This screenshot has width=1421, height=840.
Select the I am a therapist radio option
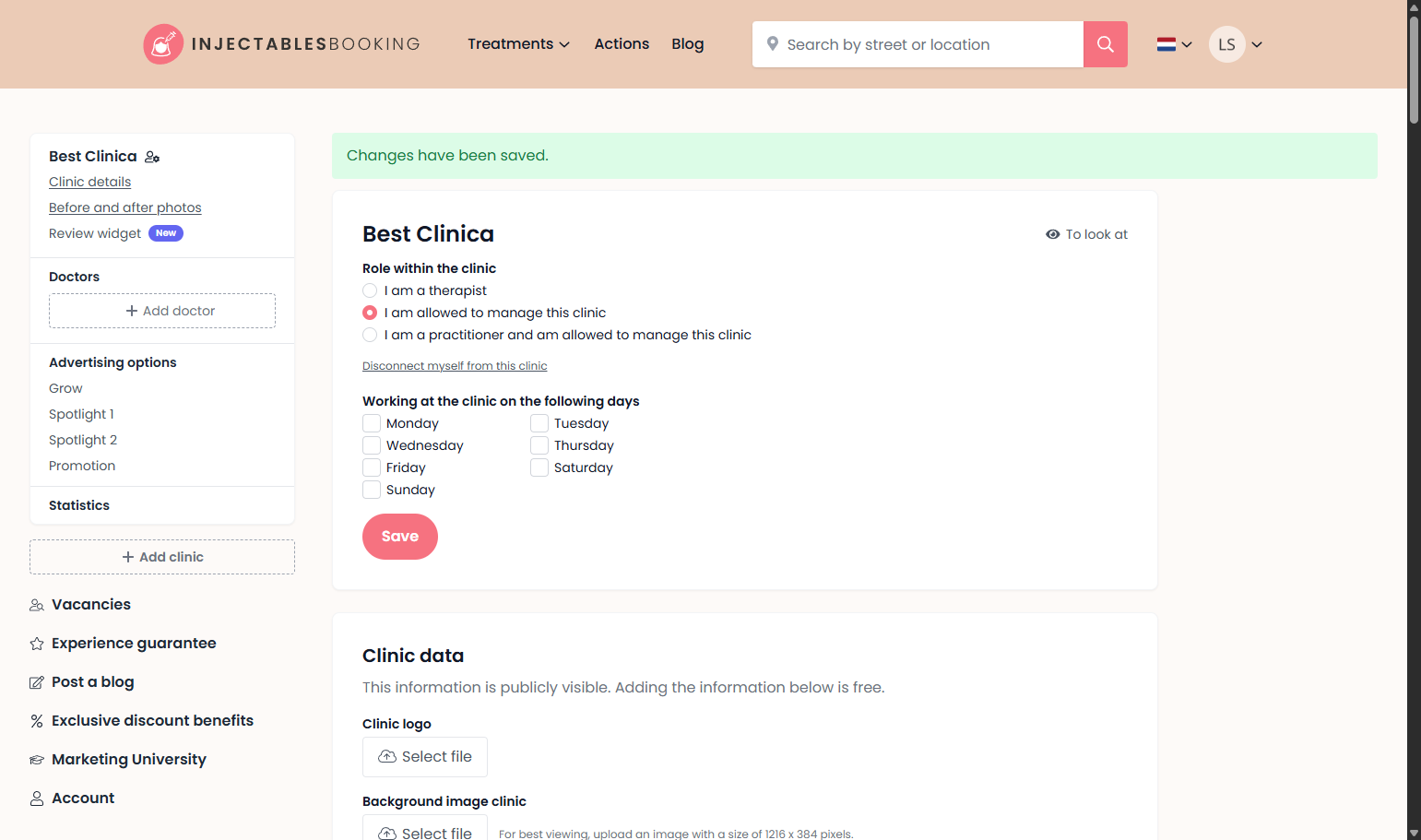(370, 290)
